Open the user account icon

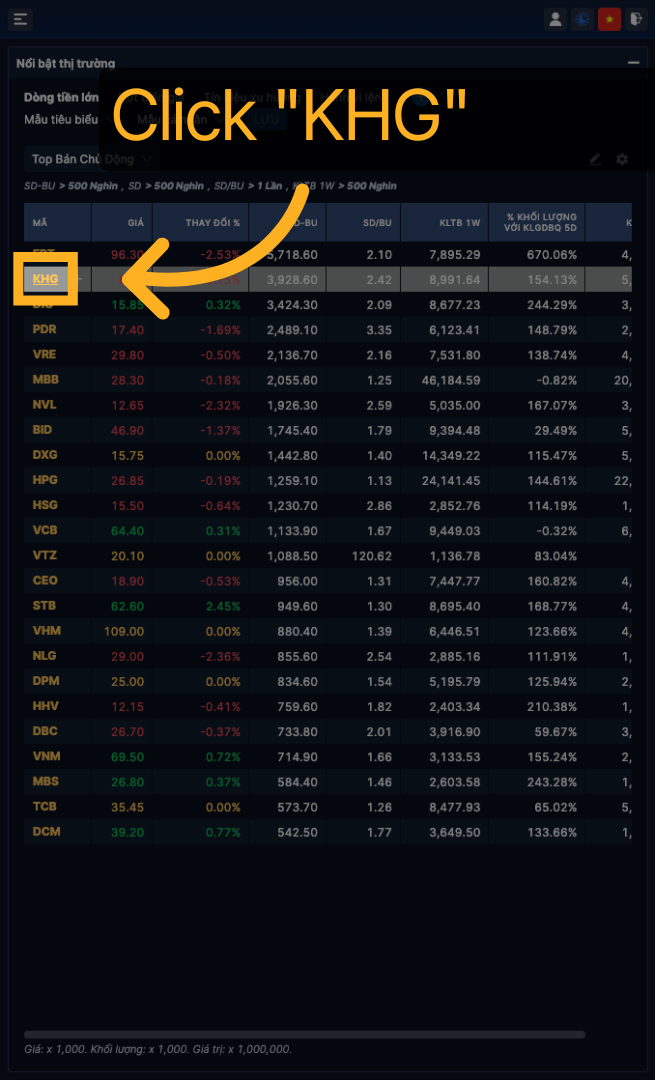coord(555,19)
